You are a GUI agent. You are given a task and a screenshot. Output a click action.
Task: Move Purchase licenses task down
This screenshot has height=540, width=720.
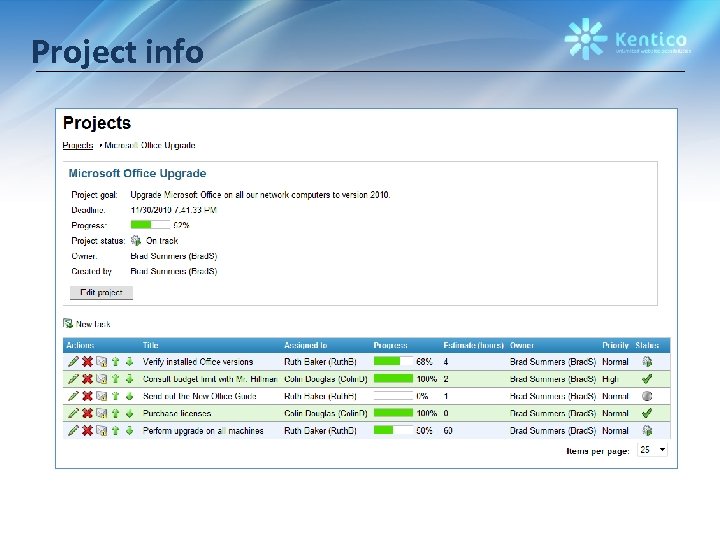click(129, 413)
